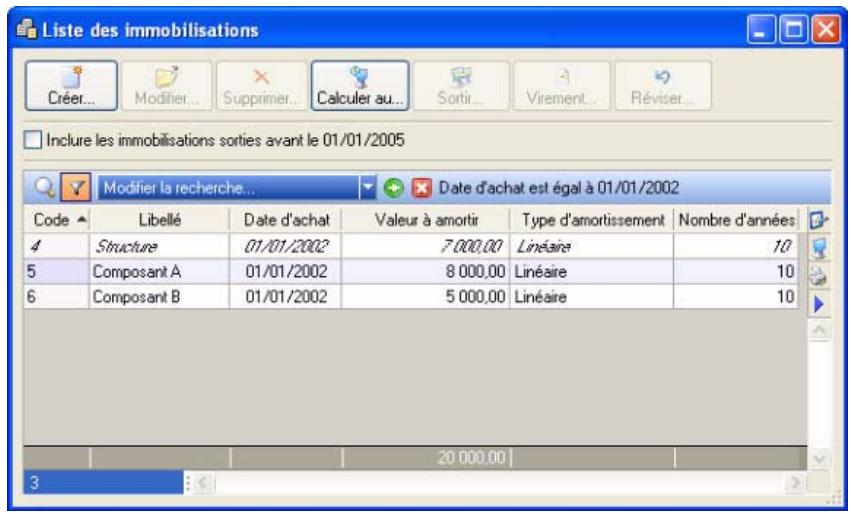Click the 20 000,00 total in footer
Screen dimensions: 851x514
coord(471,458)
